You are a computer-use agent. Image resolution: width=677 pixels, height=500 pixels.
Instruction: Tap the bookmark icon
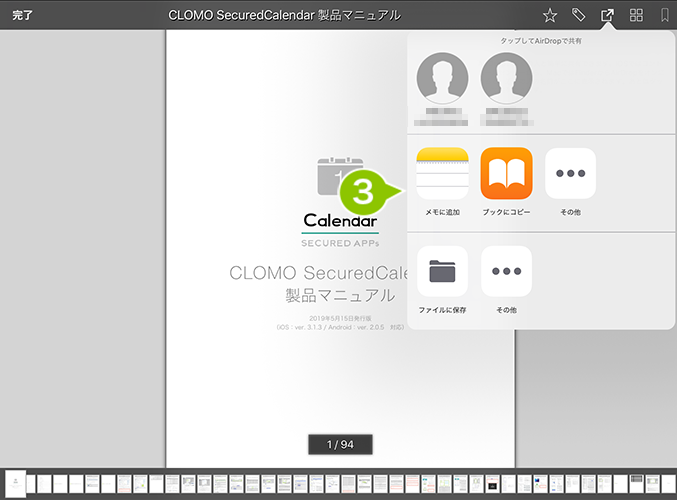point(665,15)
